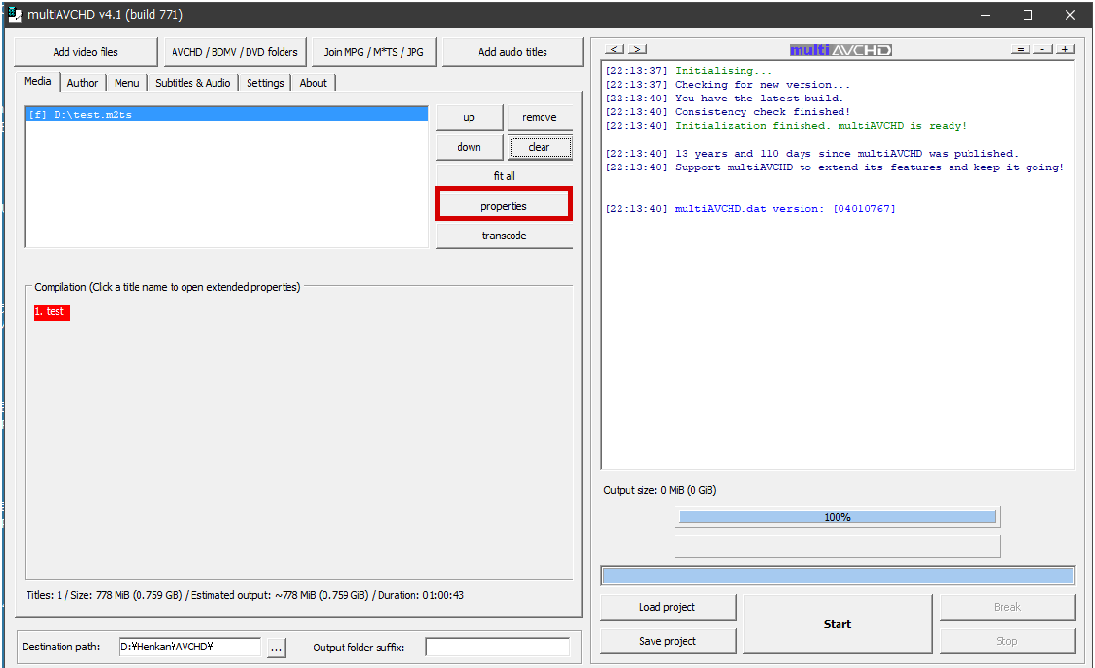Click the 'Checking for new version...' log line

coord(727,84)
